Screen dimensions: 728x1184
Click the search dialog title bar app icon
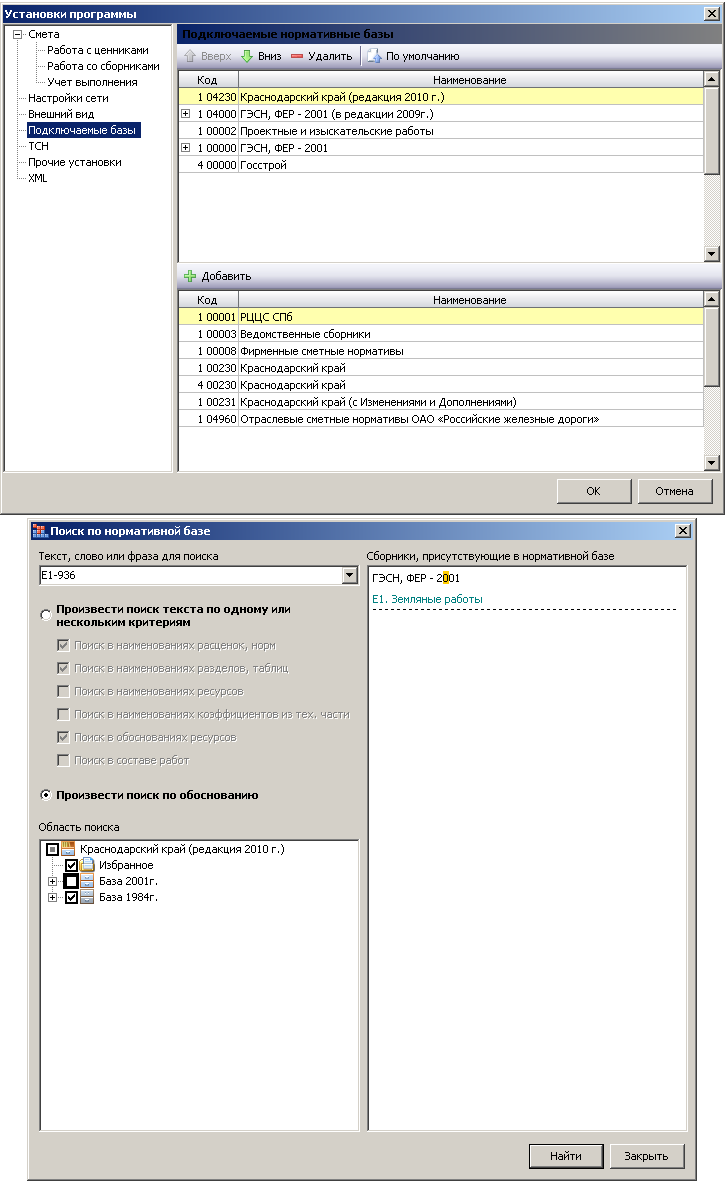[39, 531]
